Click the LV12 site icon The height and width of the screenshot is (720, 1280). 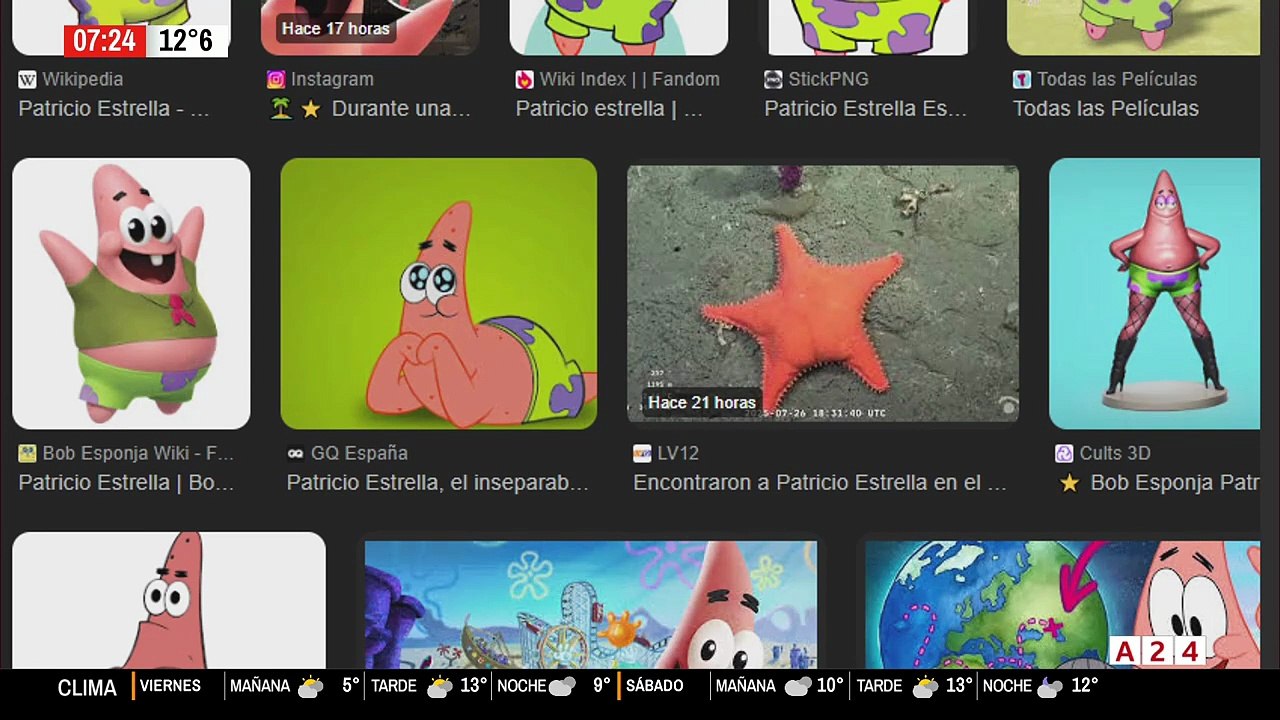[642, 453]
